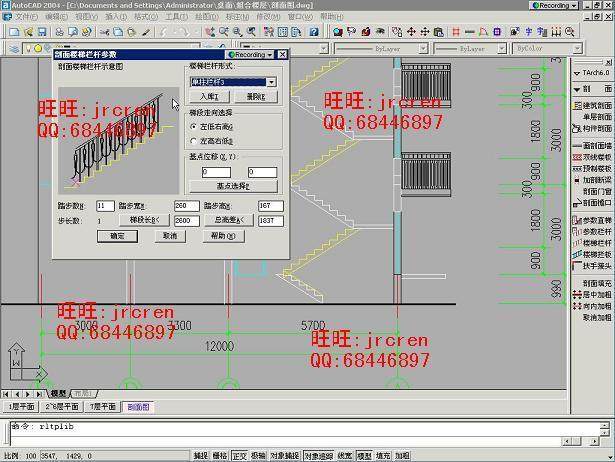Viewport: 615px width, 462px height.
Task: Select 楼梯栏杆 tool in side panel
Action: (592, 243)
